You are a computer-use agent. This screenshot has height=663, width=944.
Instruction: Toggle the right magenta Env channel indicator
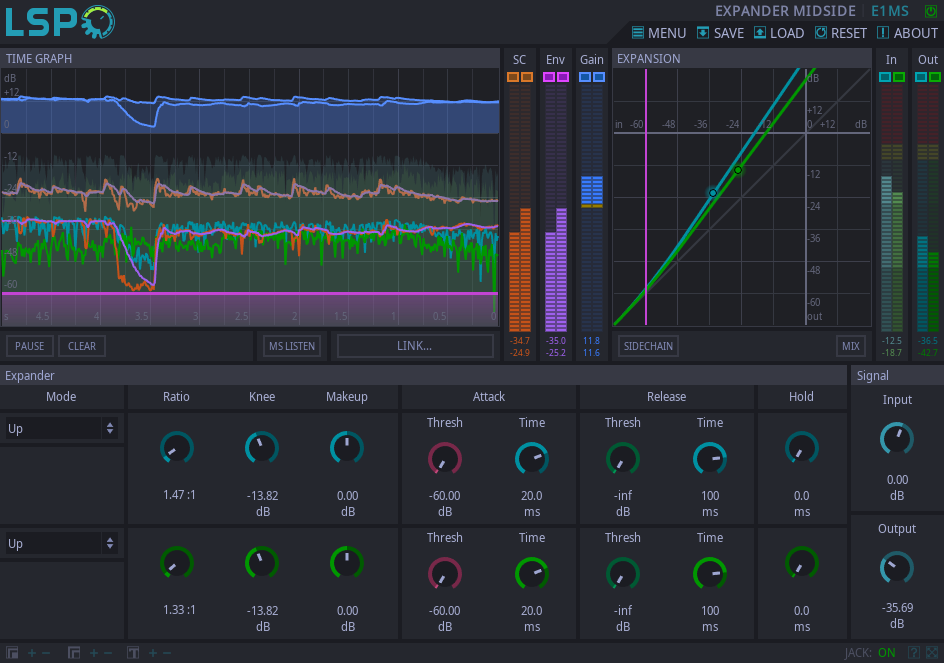[563, 77]
